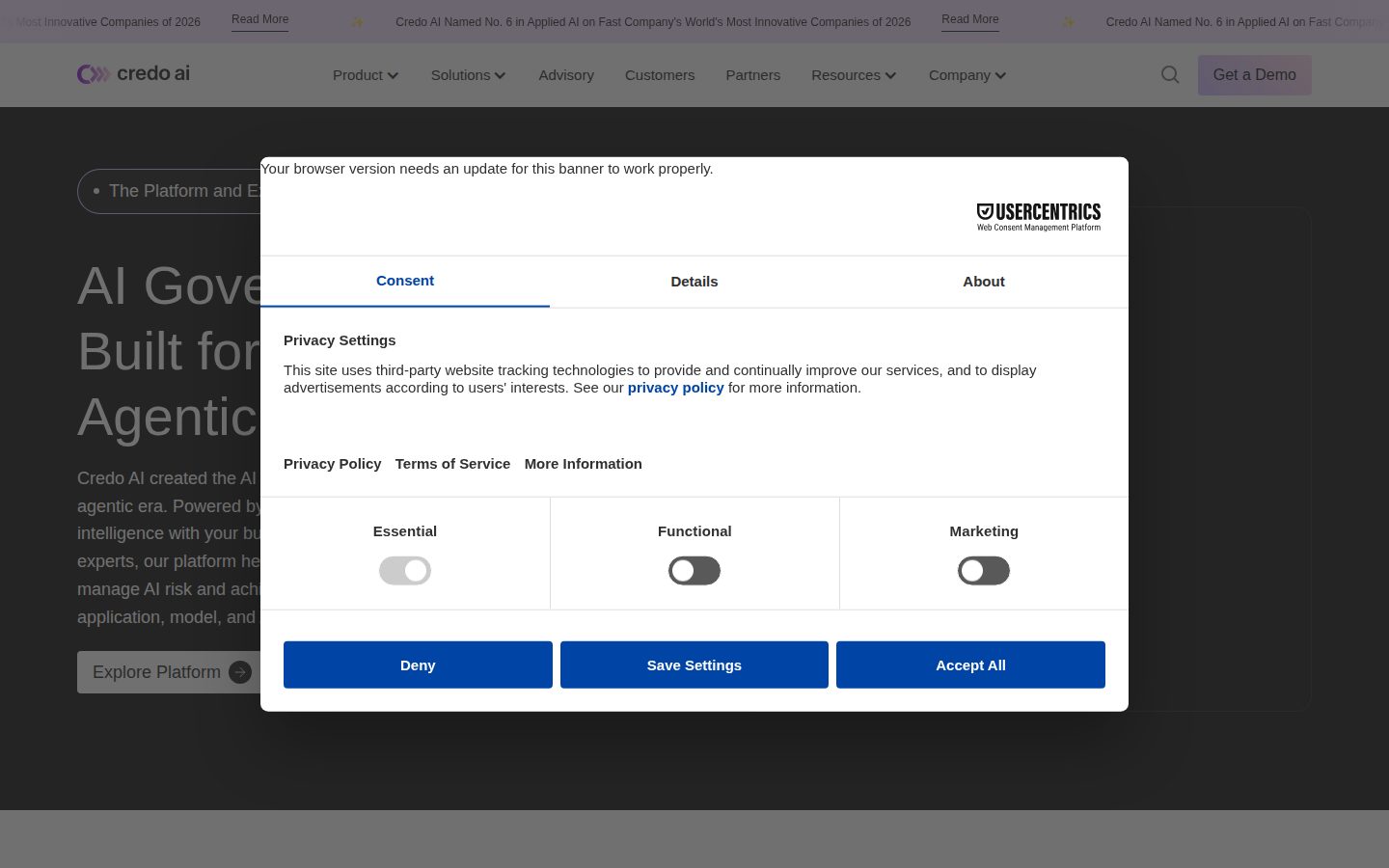This screenshot has height=868, width=1389.
Task: Click the browser update notice text
Action: (487, 169)
